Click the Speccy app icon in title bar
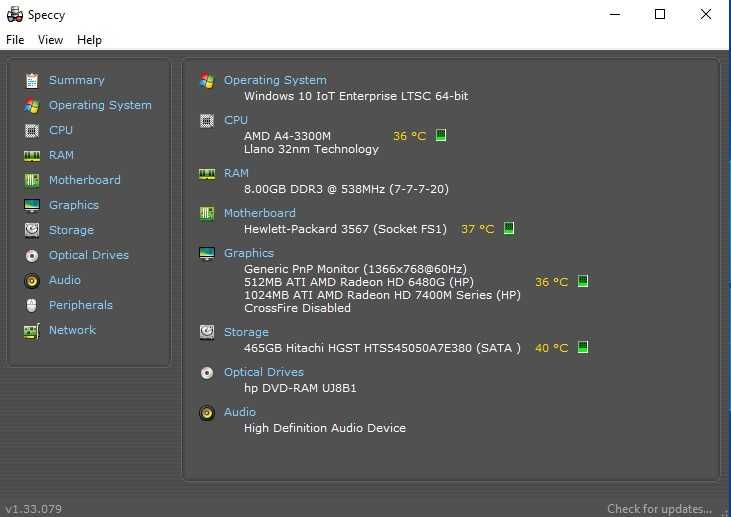Screen dimensions: 731x517 14,14
